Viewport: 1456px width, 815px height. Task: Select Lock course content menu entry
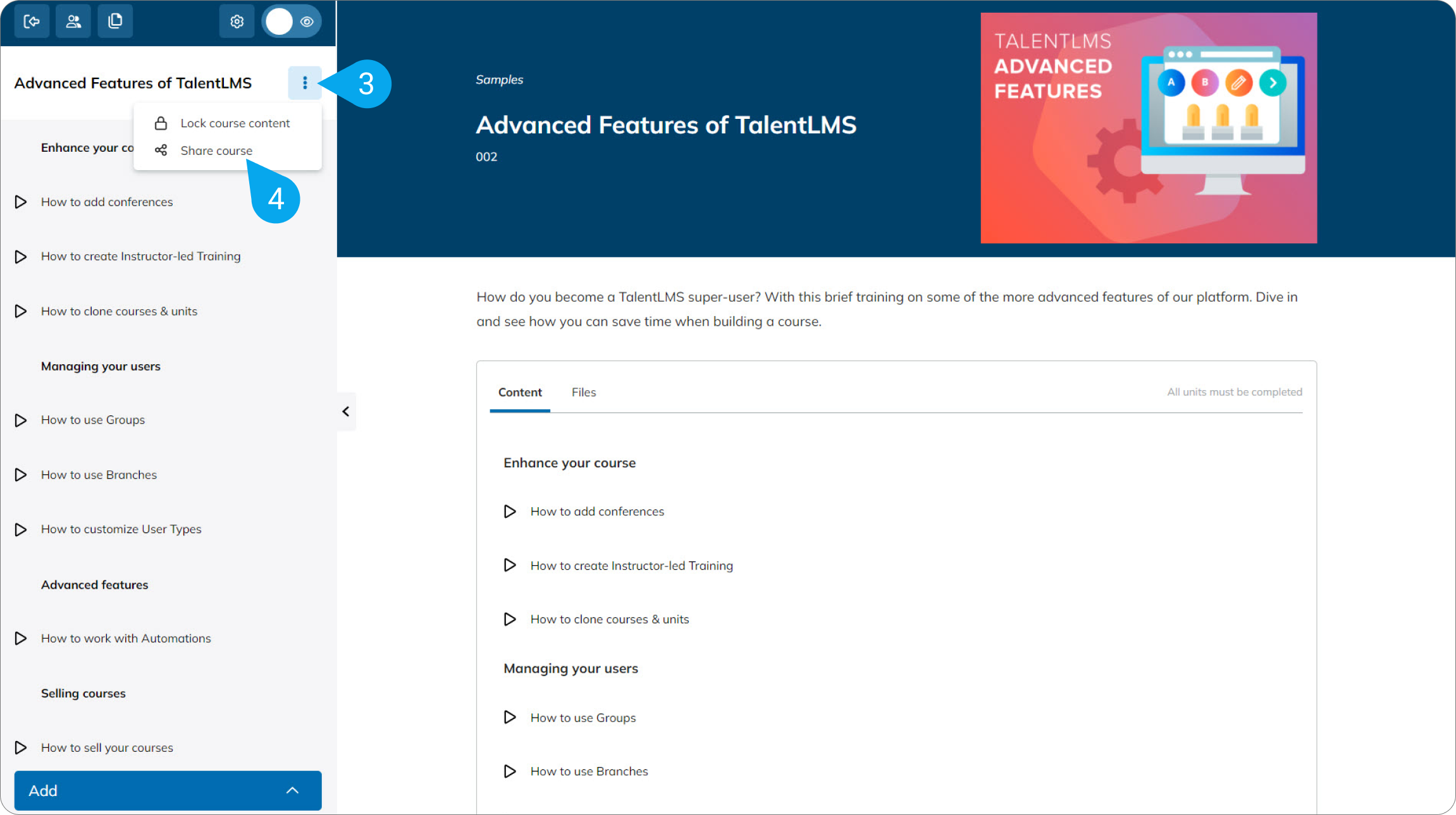pos(228,123)
